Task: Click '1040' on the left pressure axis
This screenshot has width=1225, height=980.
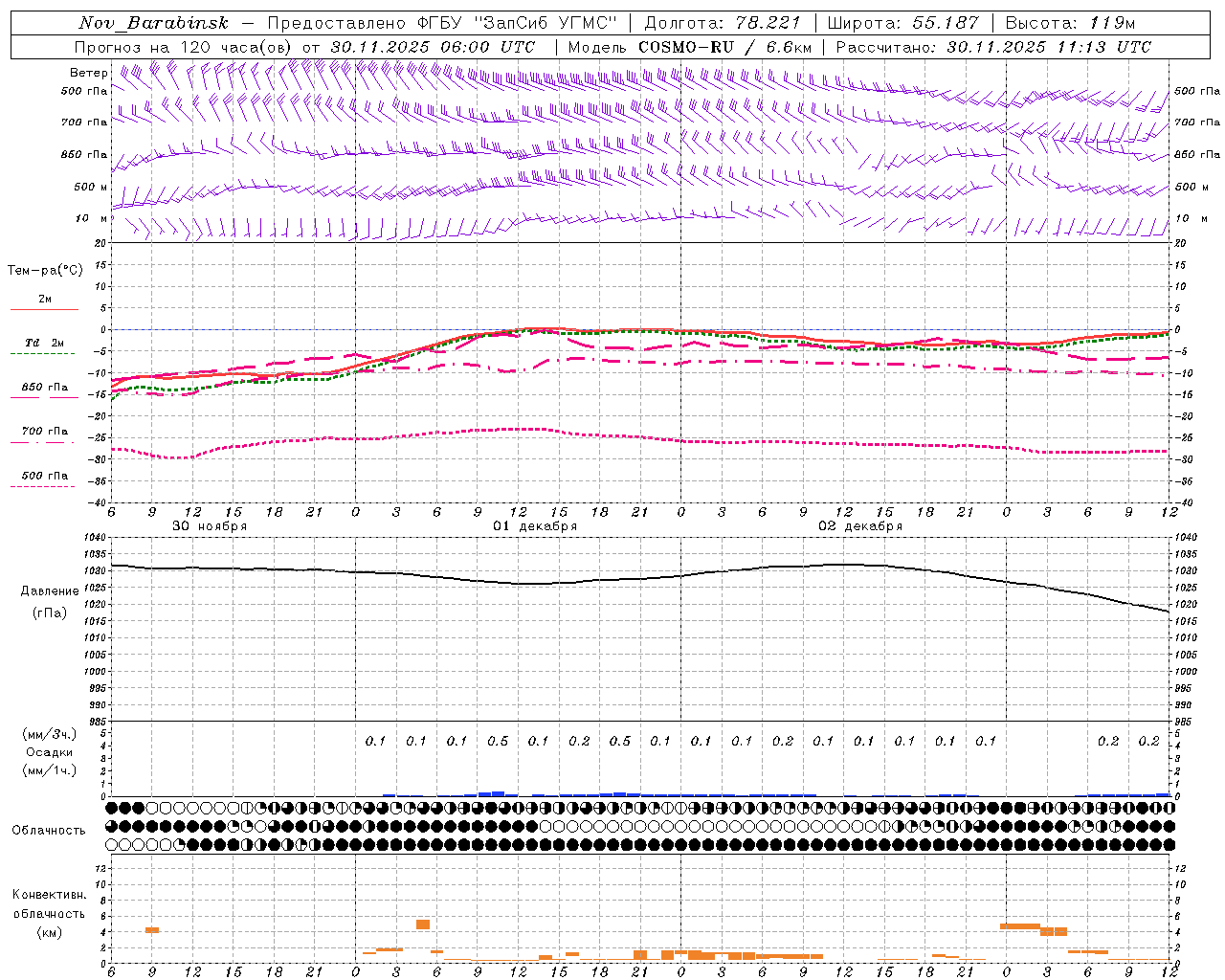Action: coord(97,538)
